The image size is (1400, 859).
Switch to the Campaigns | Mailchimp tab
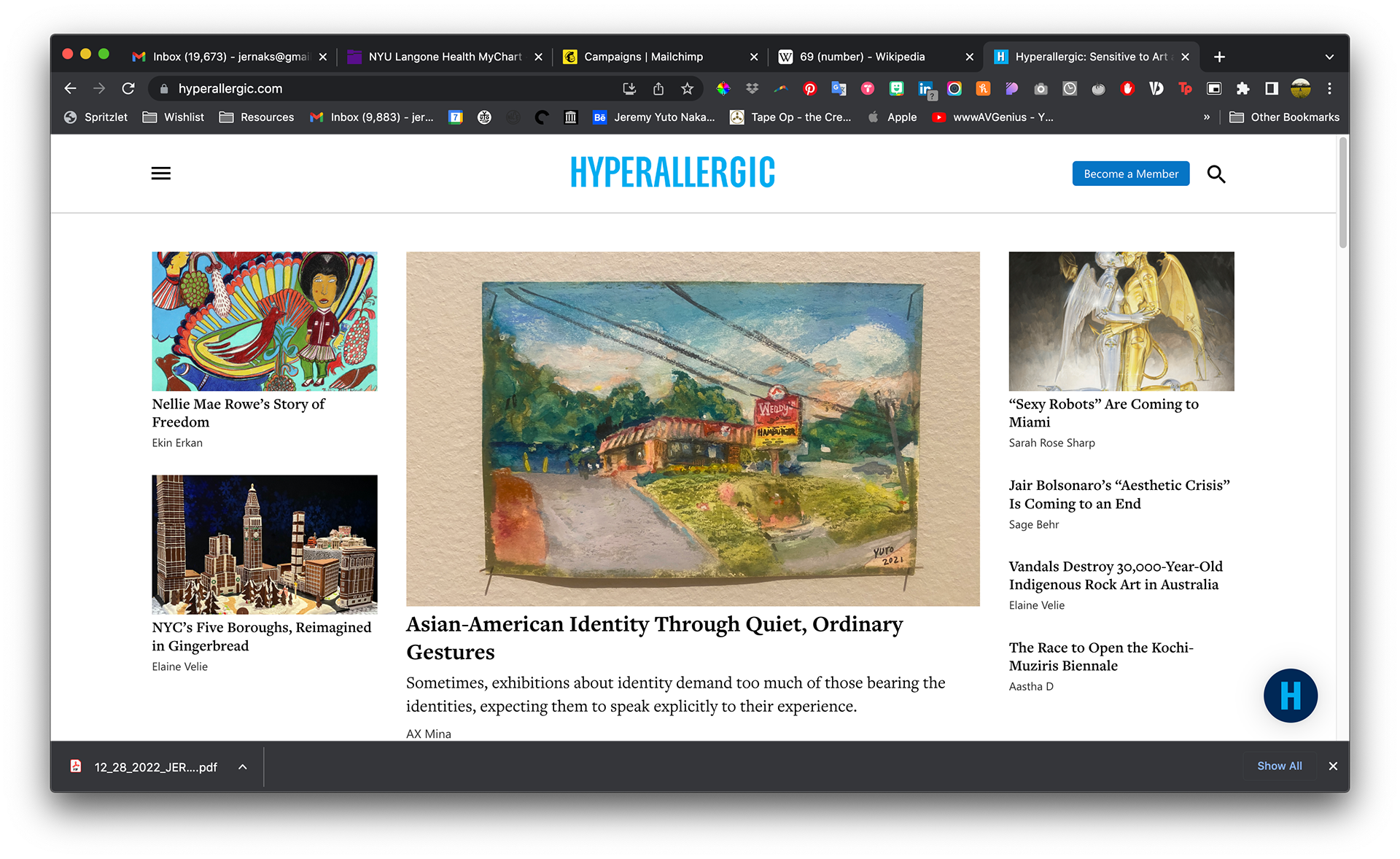click(643, 57)
